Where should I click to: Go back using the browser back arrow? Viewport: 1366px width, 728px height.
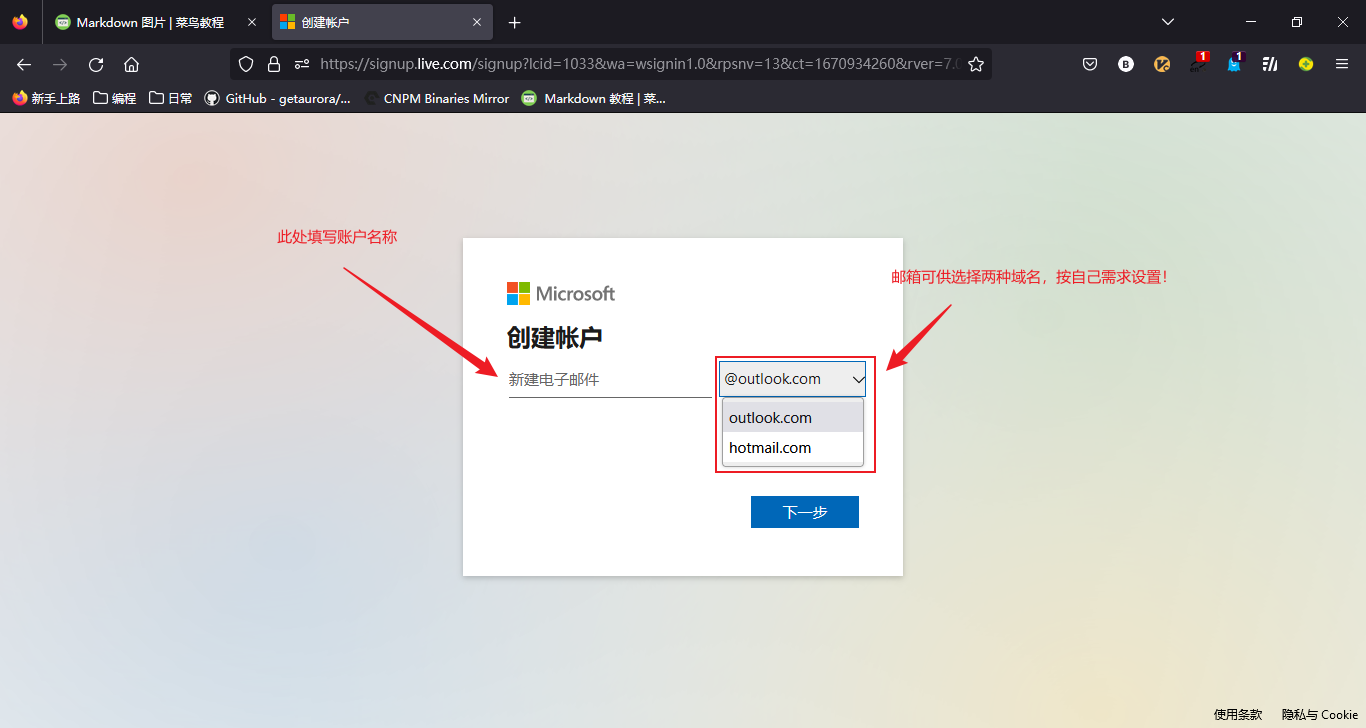pyautogui.click(x=24, y=64)
